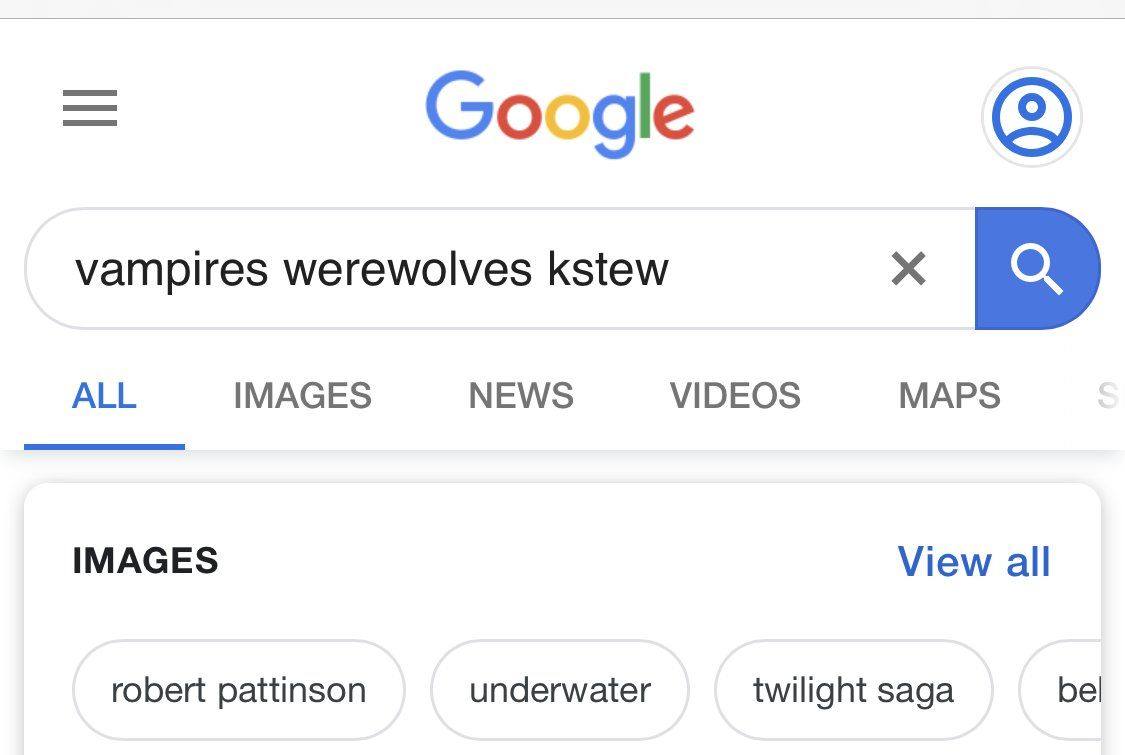Open the MAPS tab

click(949, 396)
